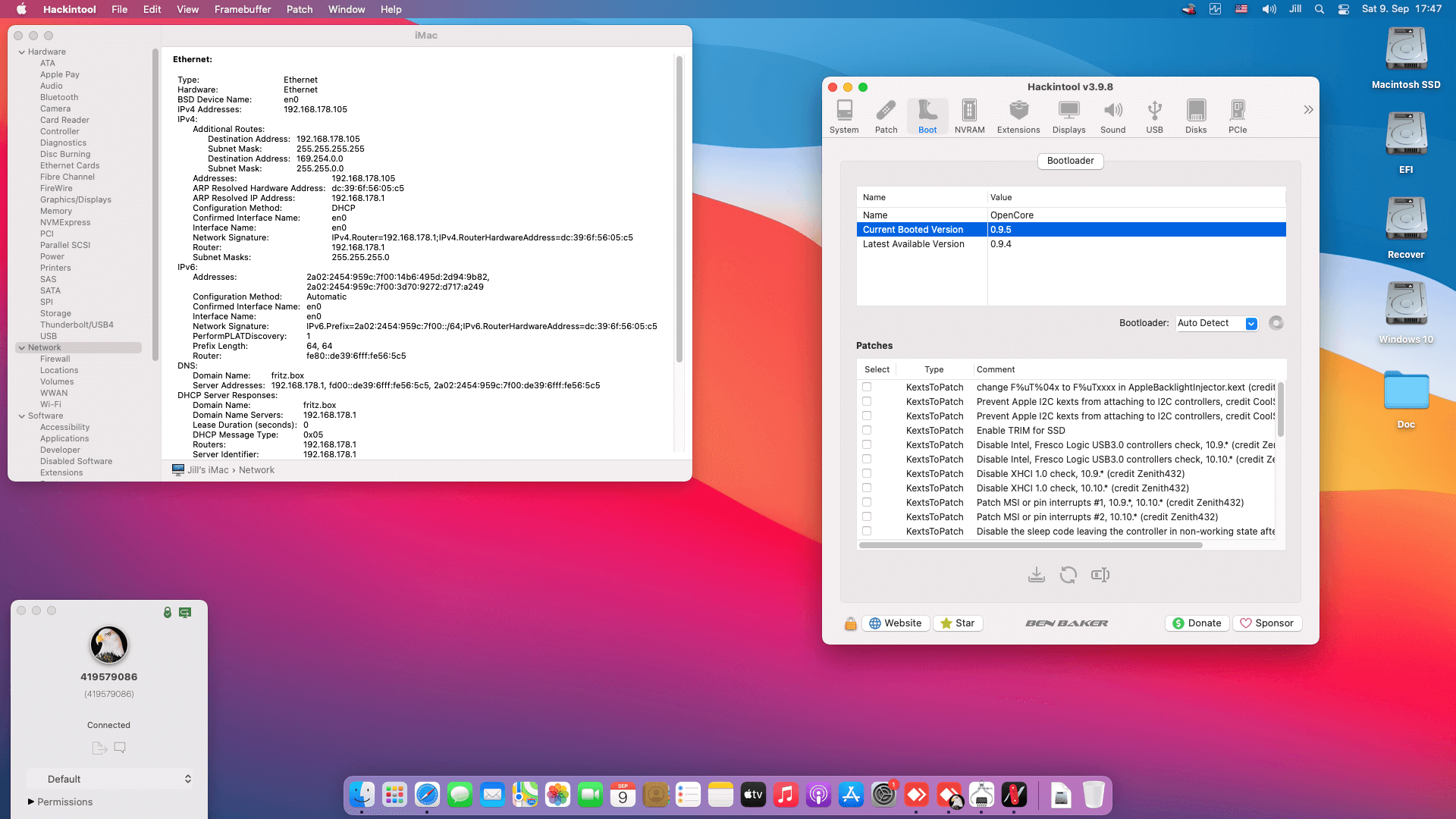Image resolution: width=1456 pixels, height=819 pixels.
Task: Open the Macintosh SSD desktop drive
Action: pyautogui.click(x=1406, y=58)
